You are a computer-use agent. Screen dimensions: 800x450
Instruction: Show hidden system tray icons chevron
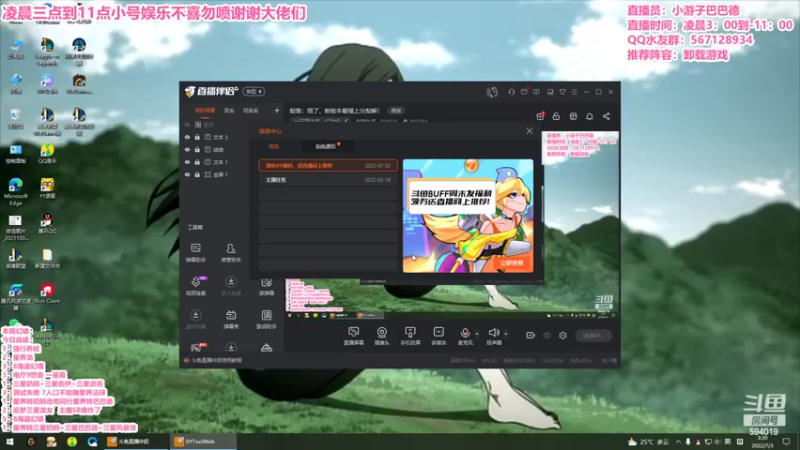678,442
